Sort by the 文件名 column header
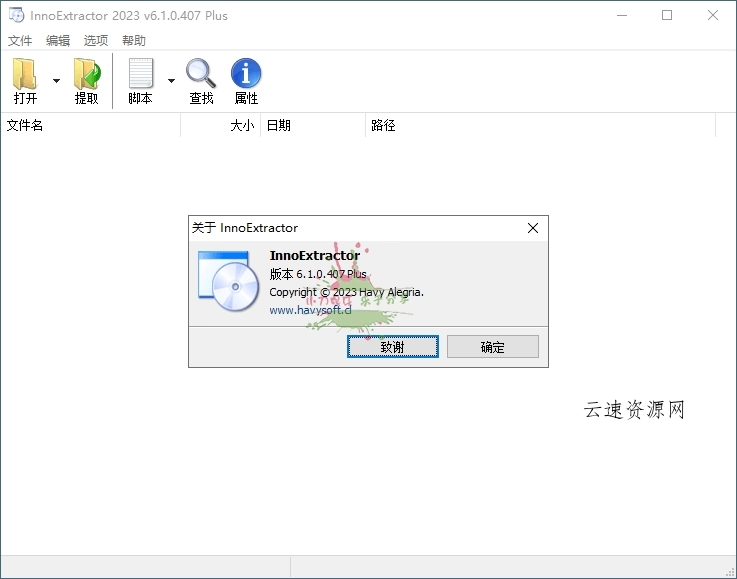The height and width of the screenshot is (579, 737). (91, 125)
